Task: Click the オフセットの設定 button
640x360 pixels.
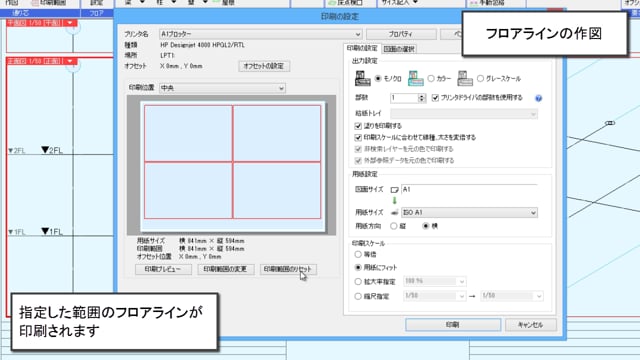Action: [264, 66]
